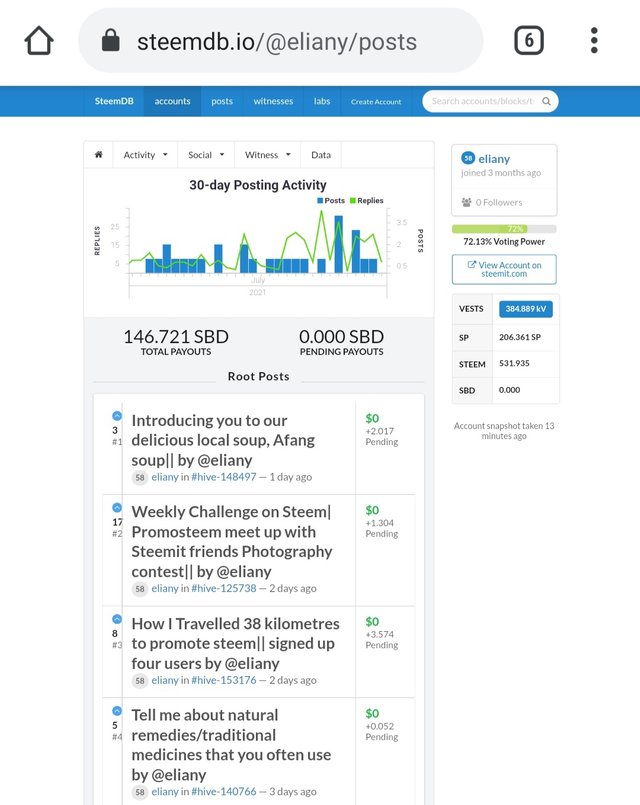The height and width of the screenshot is (805, 640).
Task: Click 58 badge under natural remedies post
Action: click(x=140, y=792)
